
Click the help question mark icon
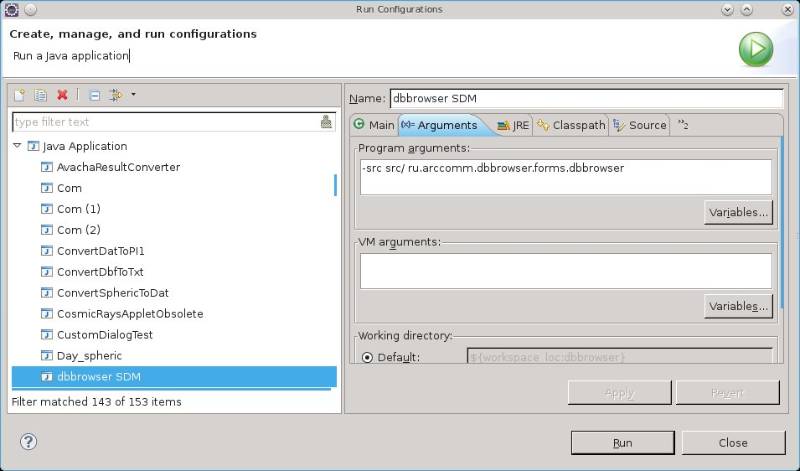28,441
